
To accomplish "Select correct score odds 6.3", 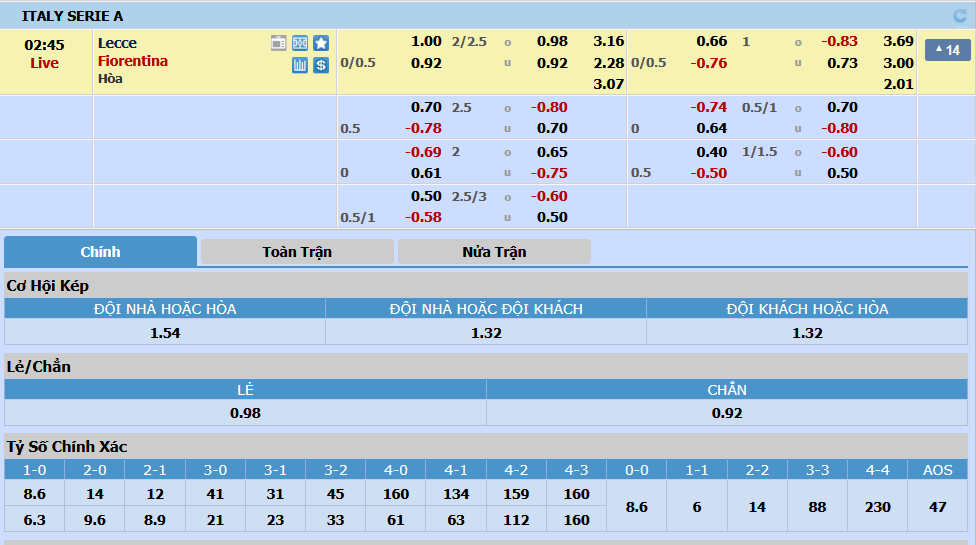I will (x=34, y=519).
